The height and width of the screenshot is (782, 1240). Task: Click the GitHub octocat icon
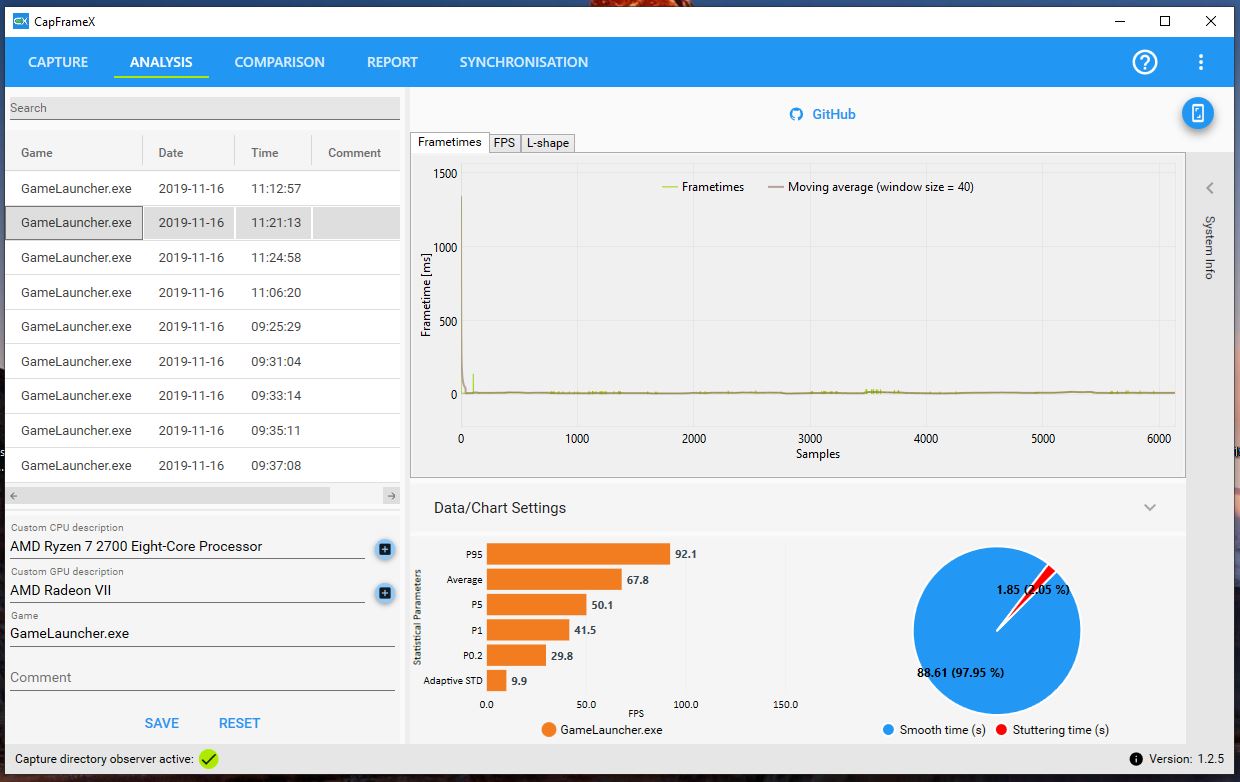click(x=797, y=114)
